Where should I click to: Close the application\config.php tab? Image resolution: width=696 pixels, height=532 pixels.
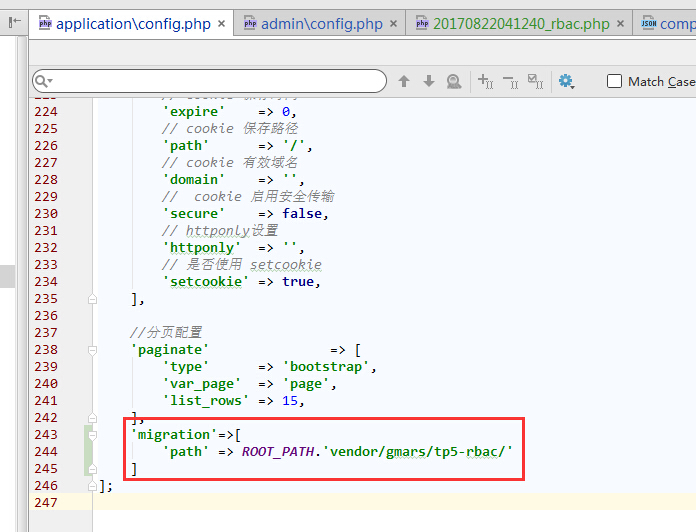click(x=220, y=23)
